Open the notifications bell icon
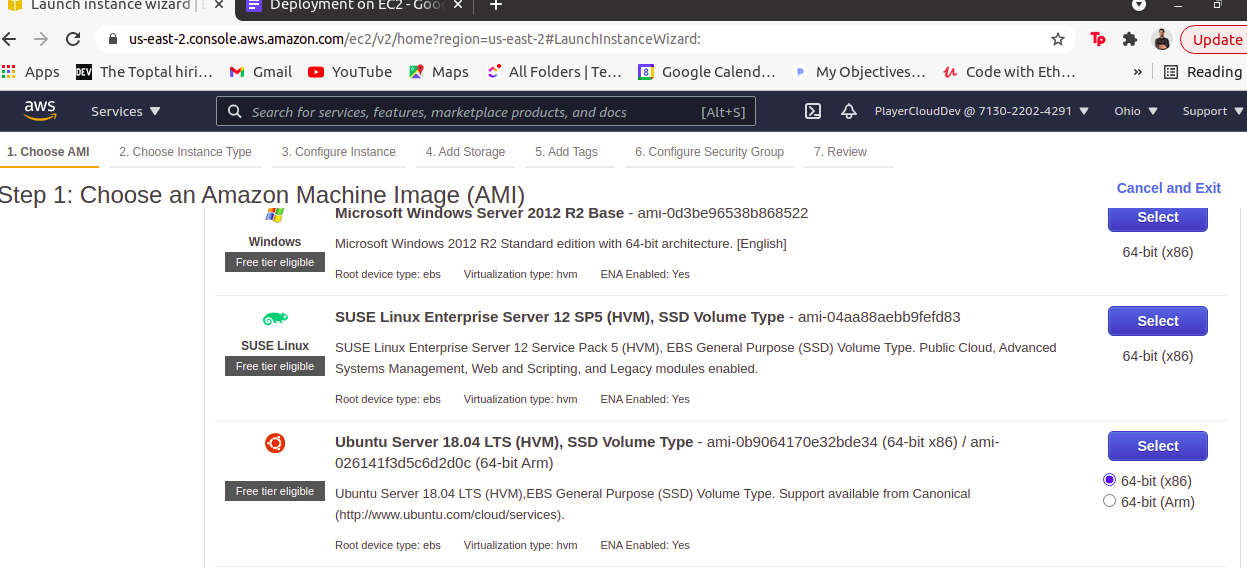Screen dimensions: 1247x568 click(849, 111)
